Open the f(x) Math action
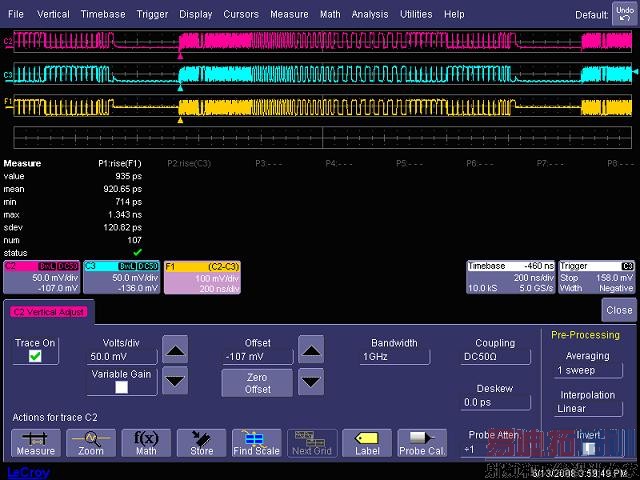640x480 pixels. (146, 443)
